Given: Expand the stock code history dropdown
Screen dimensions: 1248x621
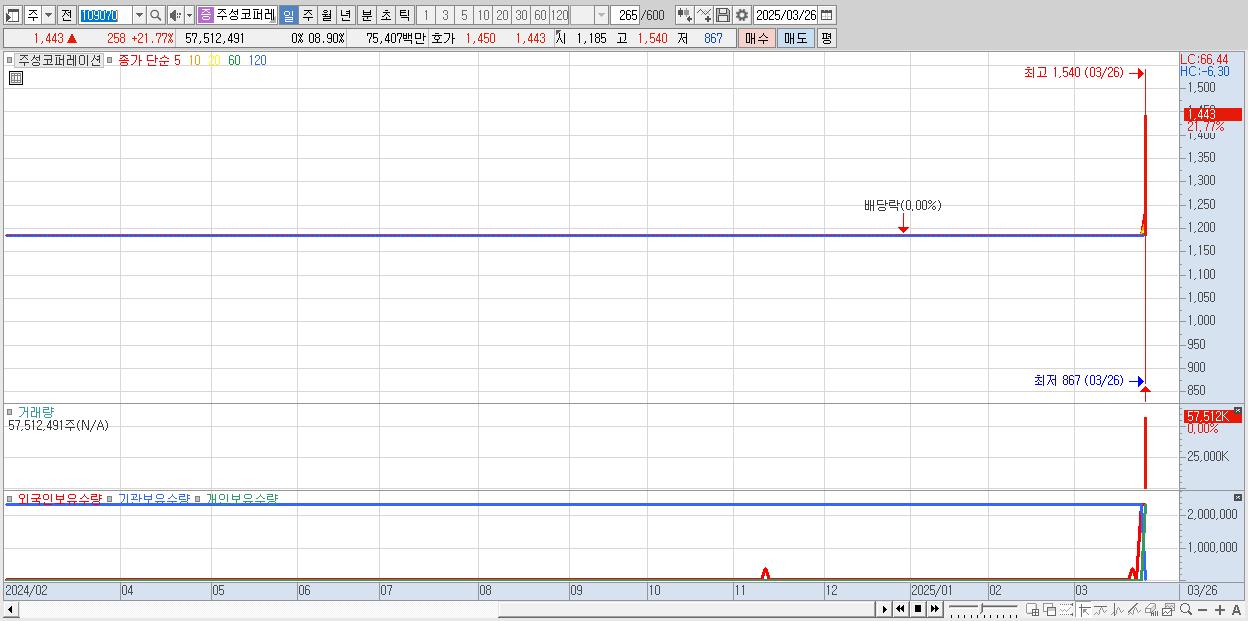Looking at the screenshot, I should 139,15.
